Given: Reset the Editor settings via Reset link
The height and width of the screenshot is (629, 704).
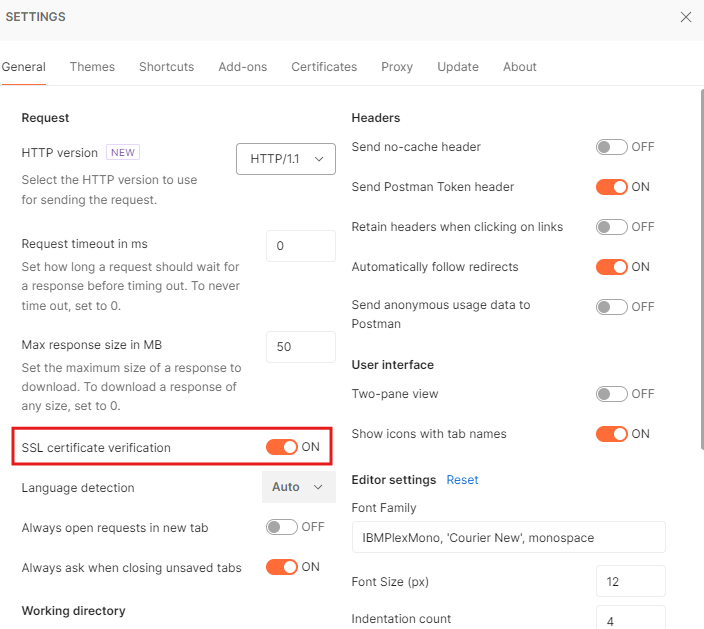Looking at the screenshot, I should coord(462,479).
